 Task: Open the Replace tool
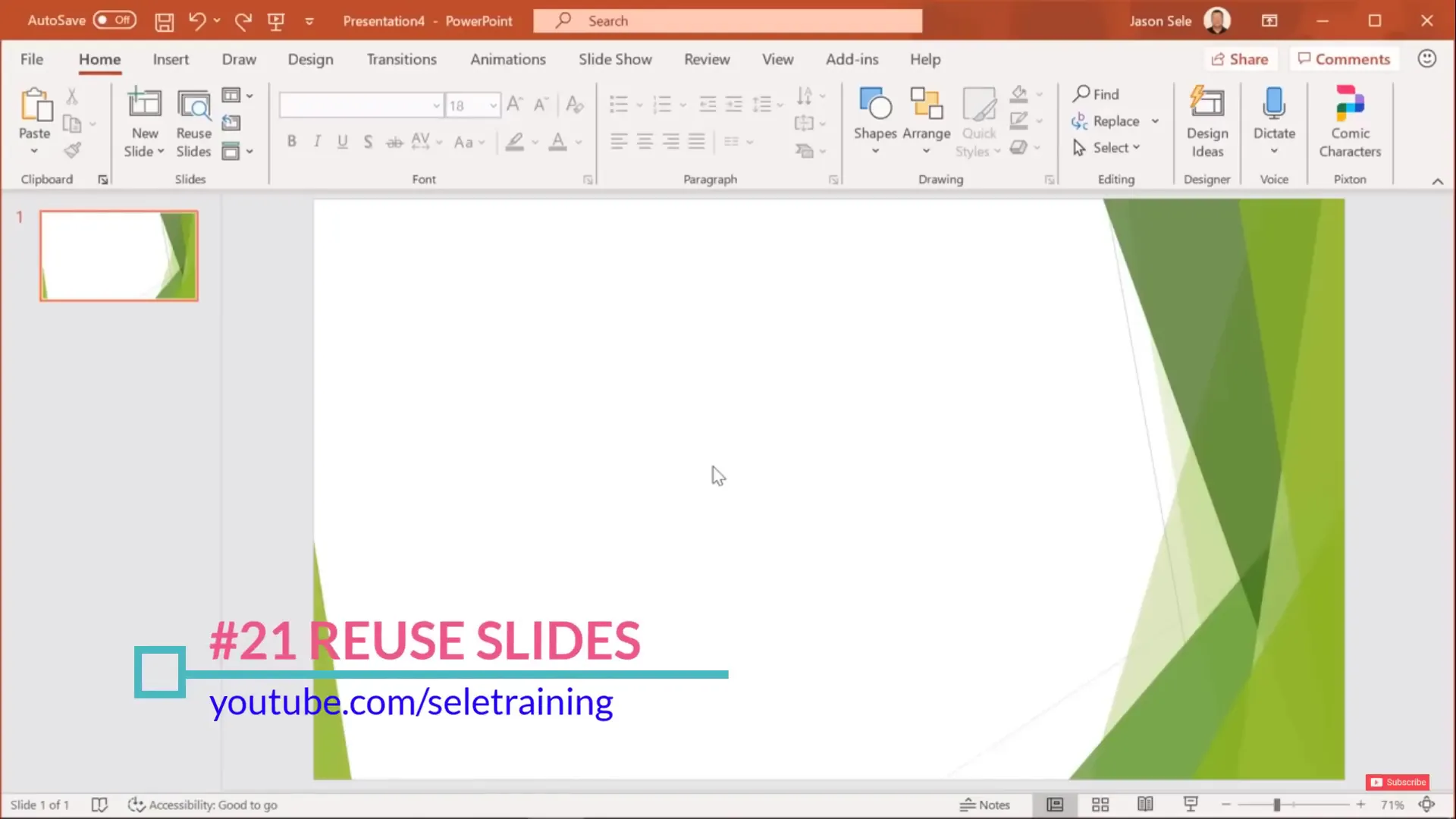tap(1113, 121)
